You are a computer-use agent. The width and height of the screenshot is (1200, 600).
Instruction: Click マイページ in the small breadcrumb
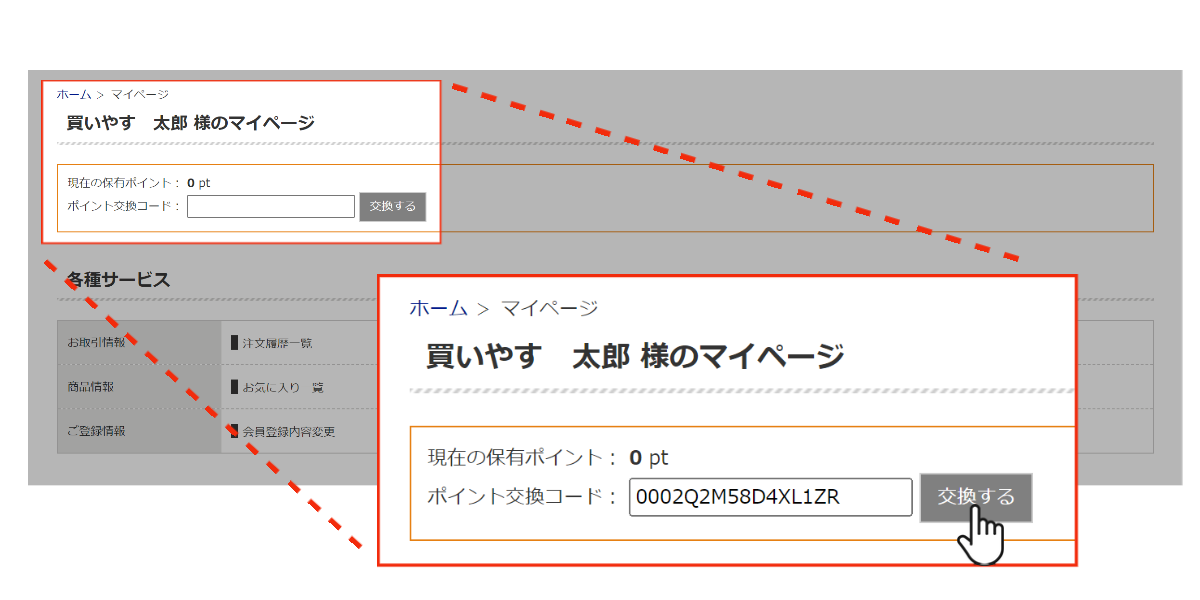click(140, 95)
